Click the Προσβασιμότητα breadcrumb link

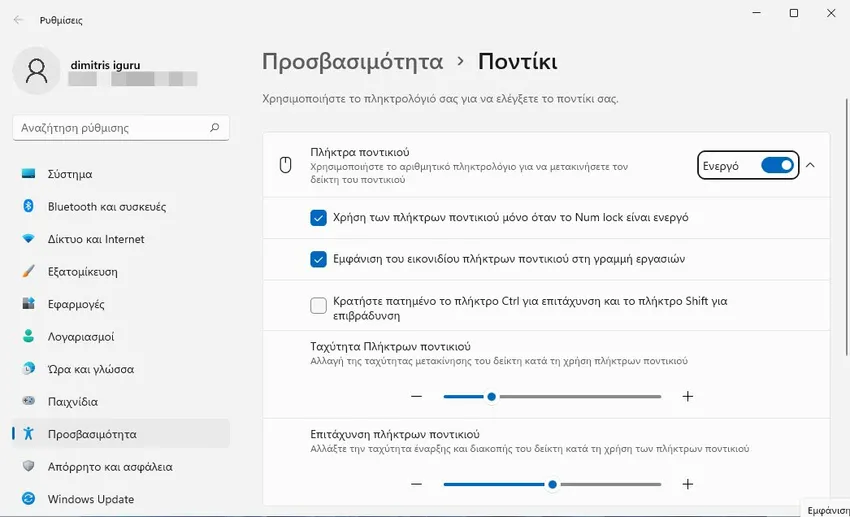click(x=352, y=62)
